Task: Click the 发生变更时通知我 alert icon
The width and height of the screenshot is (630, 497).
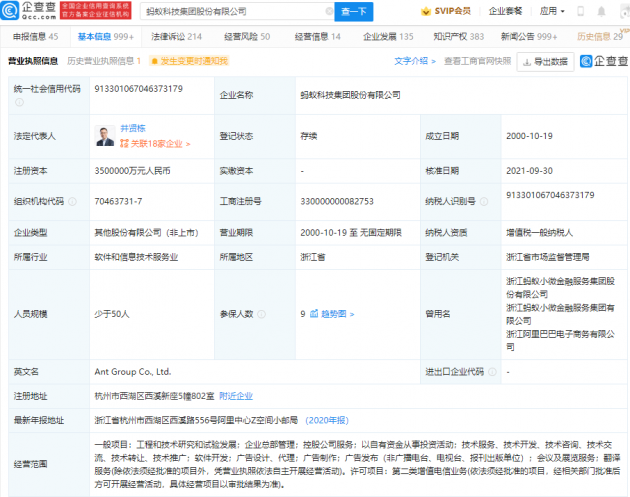Action: point(153,61)
